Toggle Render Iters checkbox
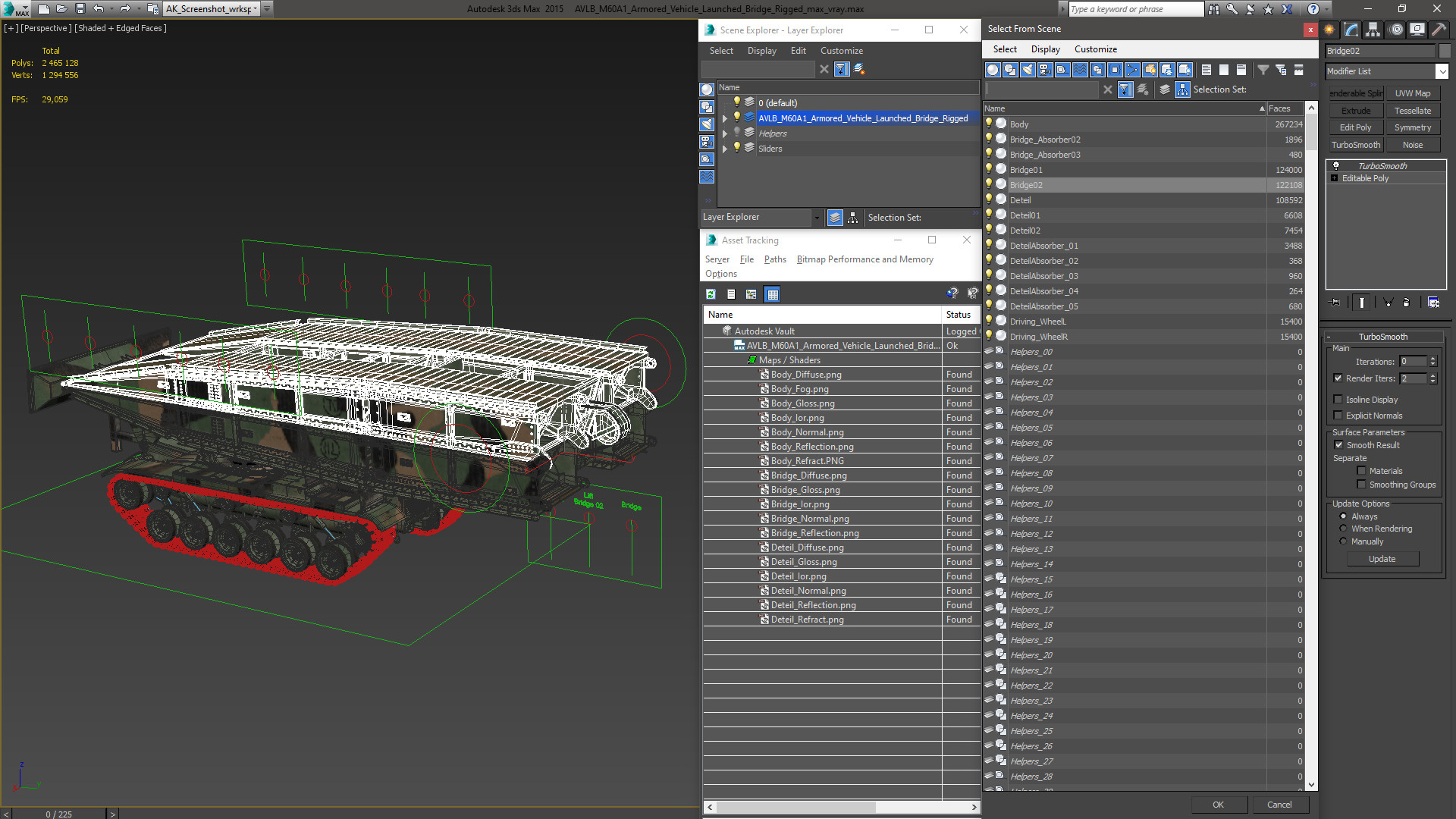This screenshot has height=819, width=1456. tap(1338, 378)
